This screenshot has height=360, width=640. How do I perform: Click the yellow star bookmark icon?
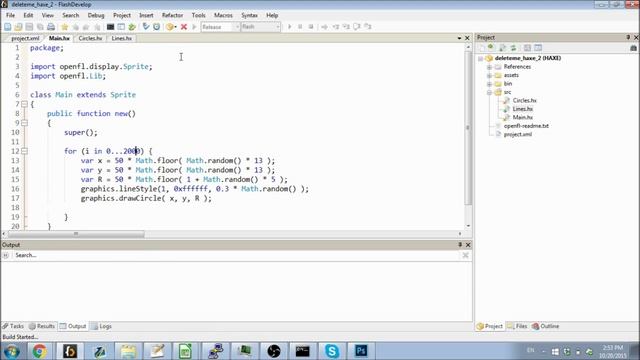pos(64,27)
